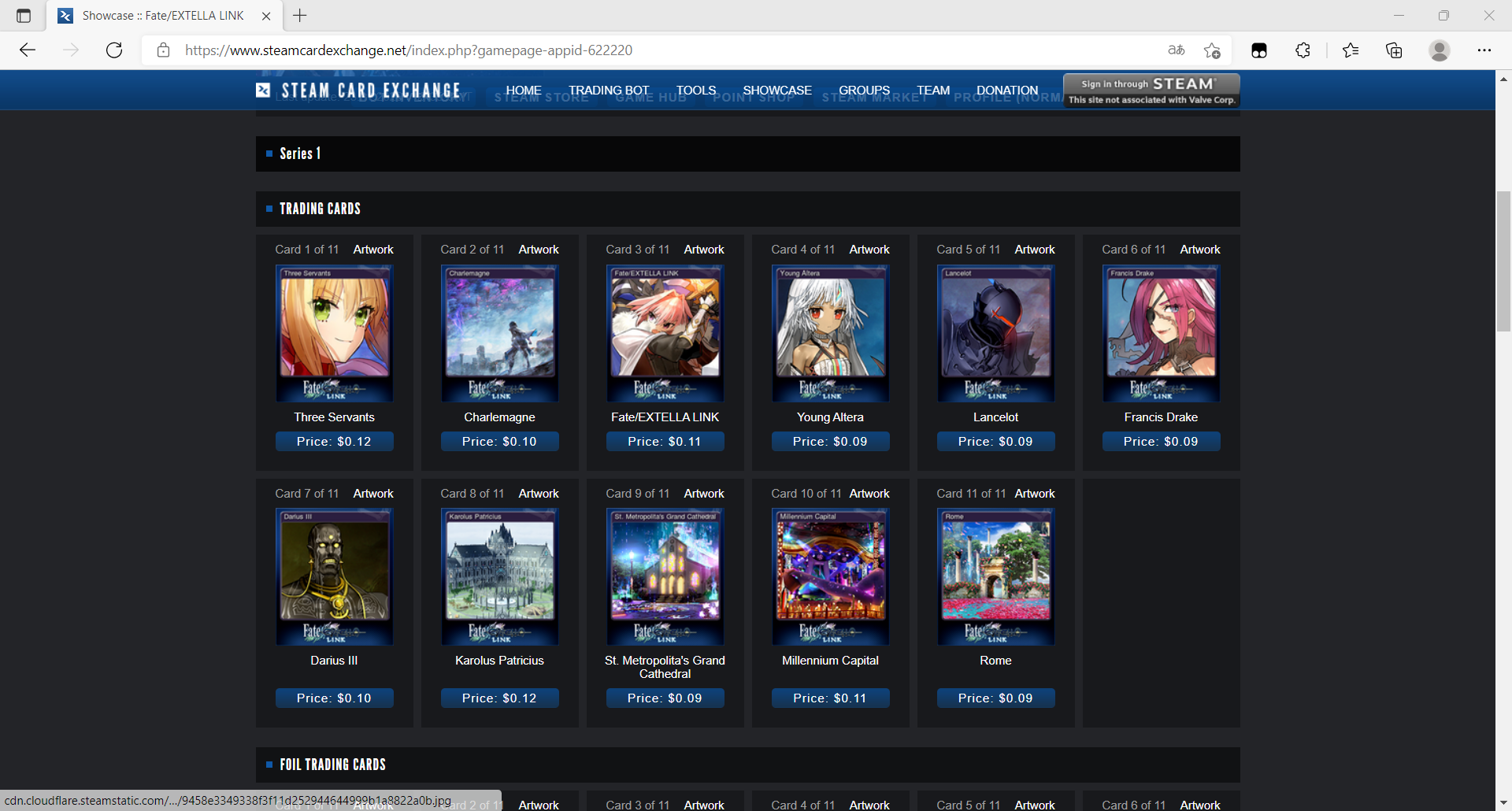
Task: Open the TEAM menu item
Action: click(933, 91)
